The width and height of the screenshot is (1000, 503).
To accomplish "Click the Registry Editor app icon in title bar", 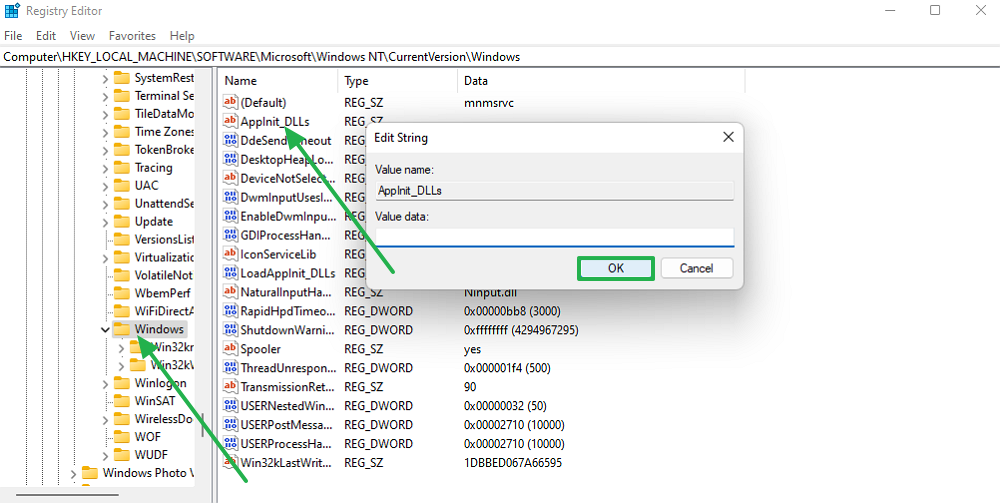I will [12, 11].
